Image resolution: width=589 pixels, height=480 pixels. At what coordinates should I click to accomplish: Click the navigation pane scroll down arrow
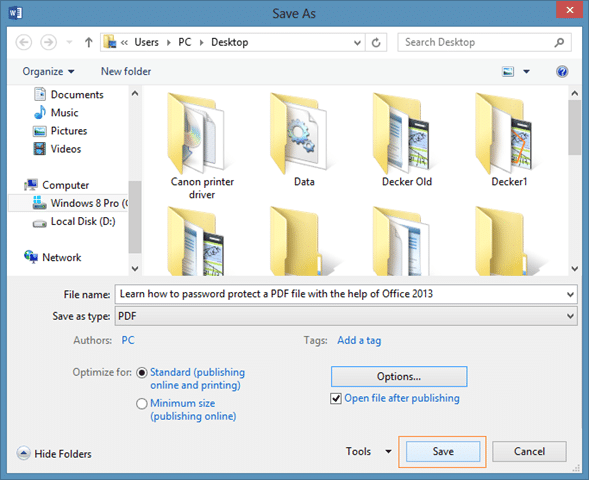click(135, 269)
